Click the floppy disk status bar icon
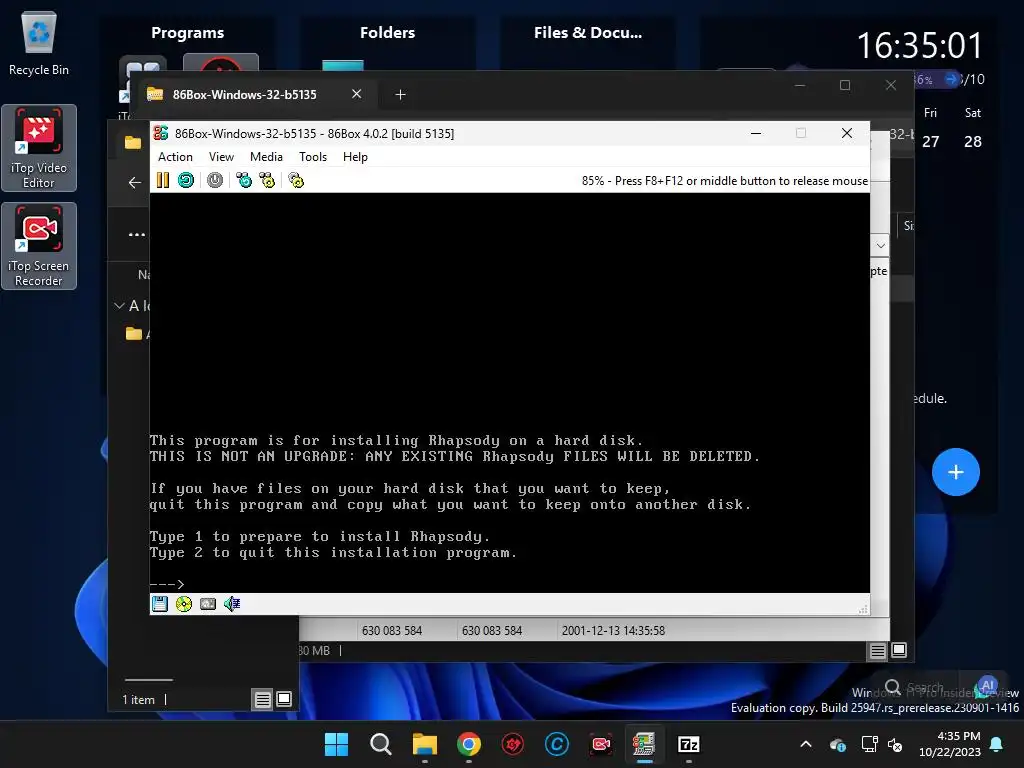This screenshot has width=1024, height=768. coord(159,604)
